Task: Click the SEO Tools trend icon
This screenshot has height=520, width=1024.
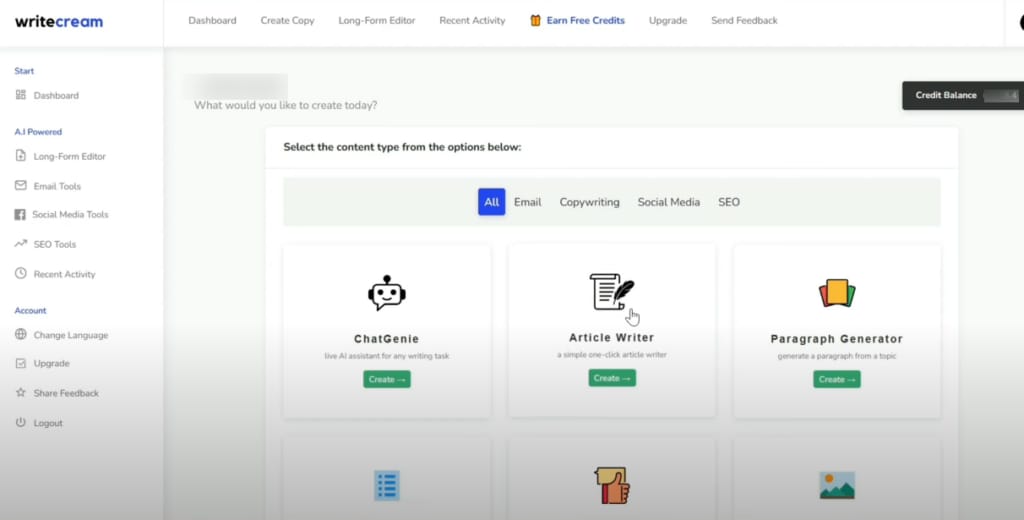Action: pyautogui.click(x=21, y=244)
